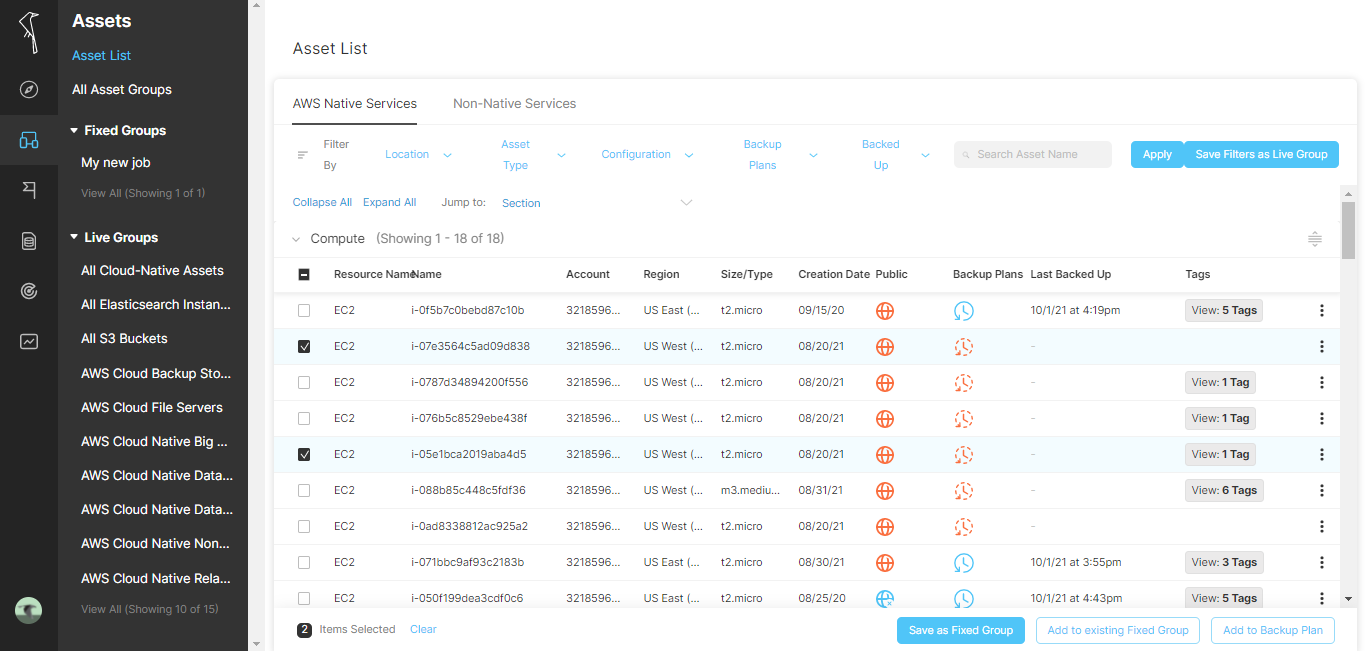Open the compass Discover icon in sidebar
Screen dimensions: 1365x651
(x=29, y=90)
